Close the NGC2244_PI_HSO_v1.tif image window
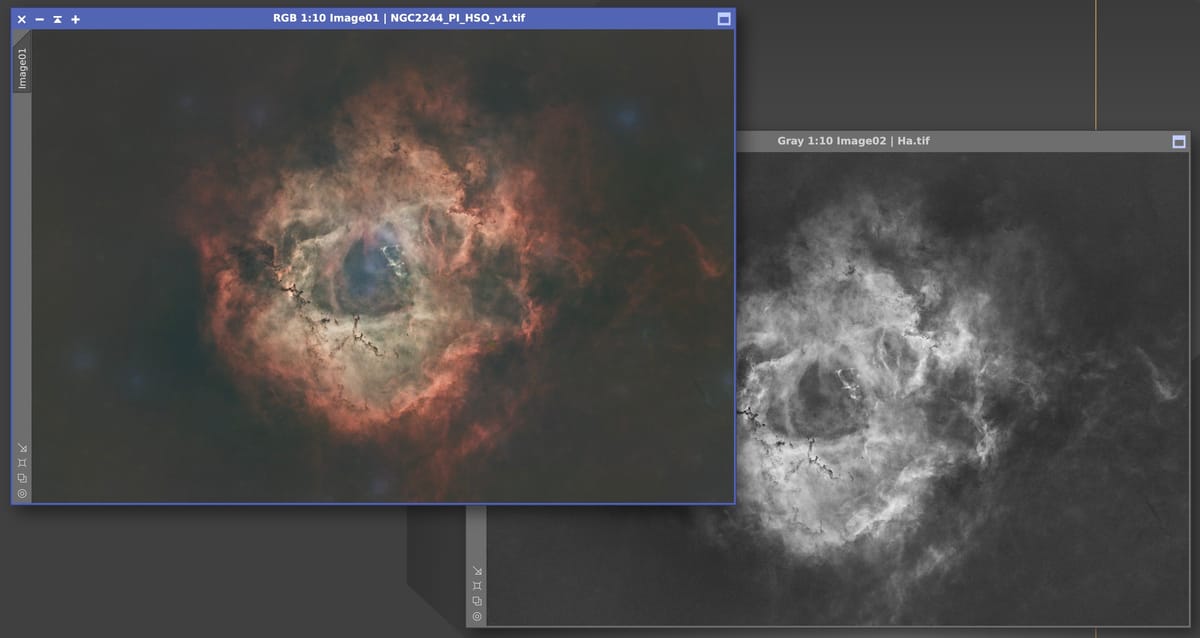Viewport: 1200px width, 638px height. click(22, 19)
